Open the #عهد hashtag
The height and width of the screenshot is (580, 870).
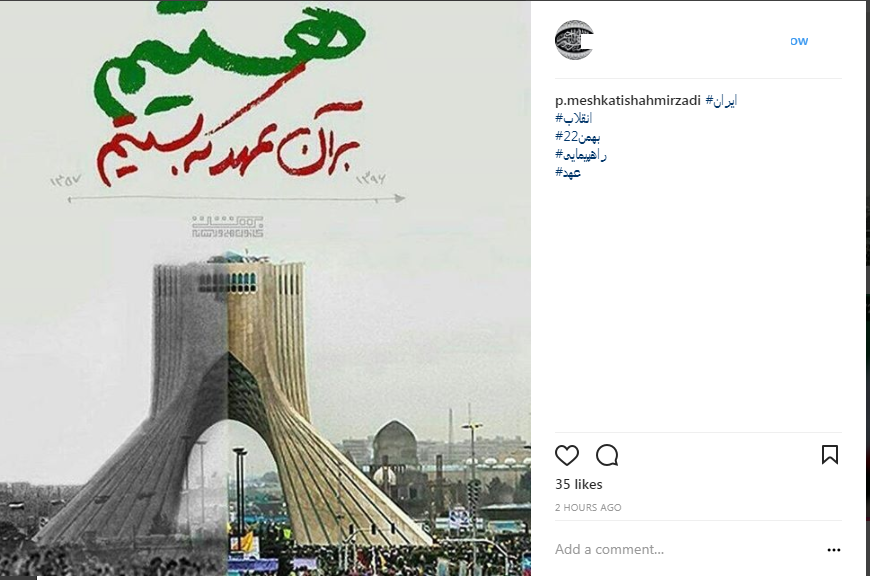pyautogui.click(x=568, y=173)
